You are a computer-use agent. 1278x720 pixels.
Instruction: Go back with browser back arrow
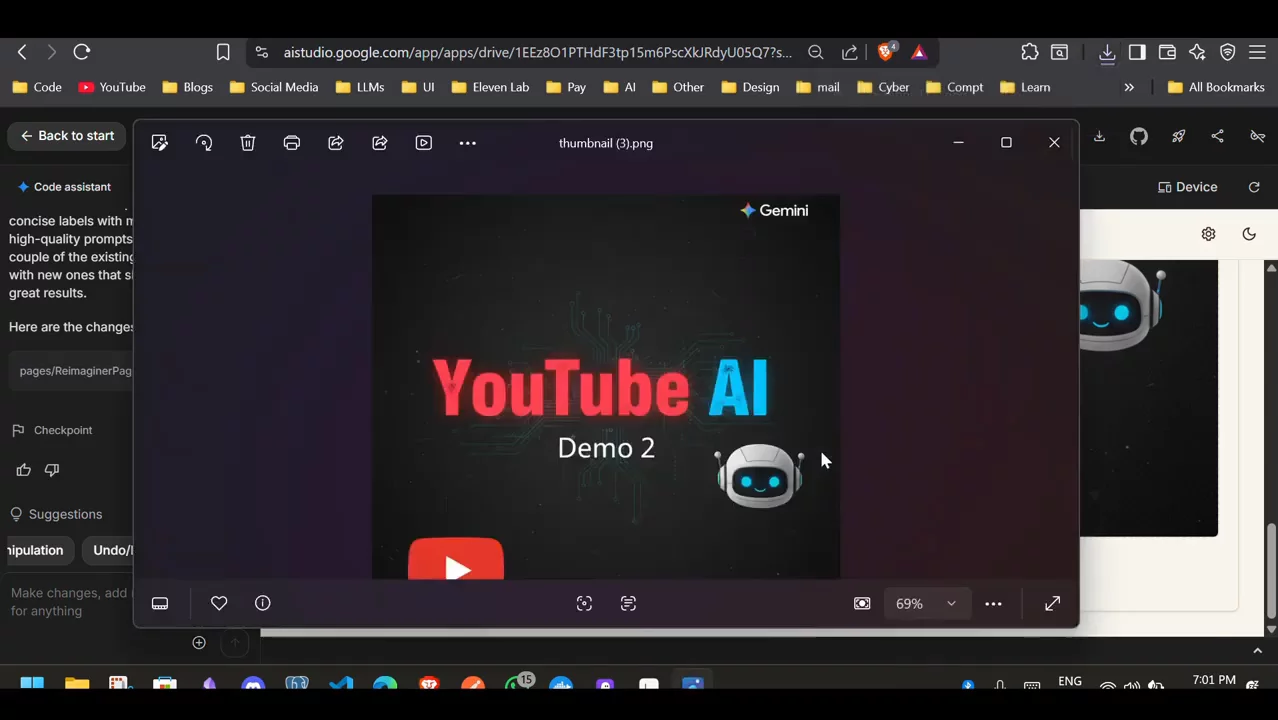tap(22, 52)
